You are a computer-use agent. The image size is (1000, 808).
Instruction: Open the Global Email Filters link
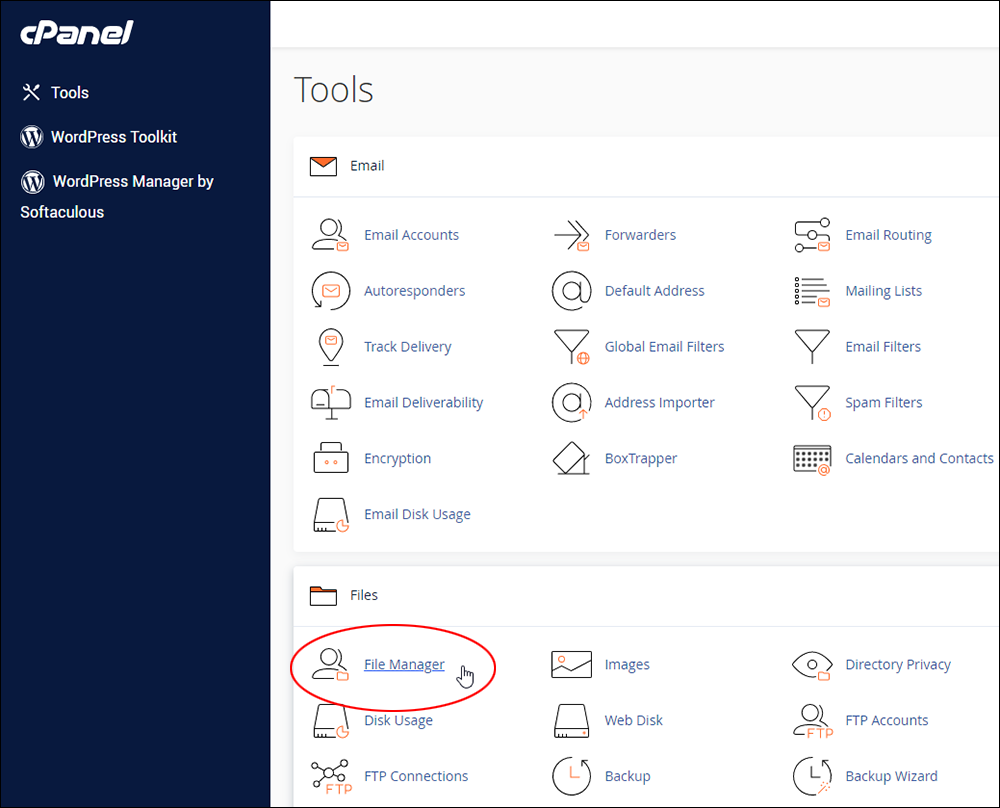[x=665, y=347]
